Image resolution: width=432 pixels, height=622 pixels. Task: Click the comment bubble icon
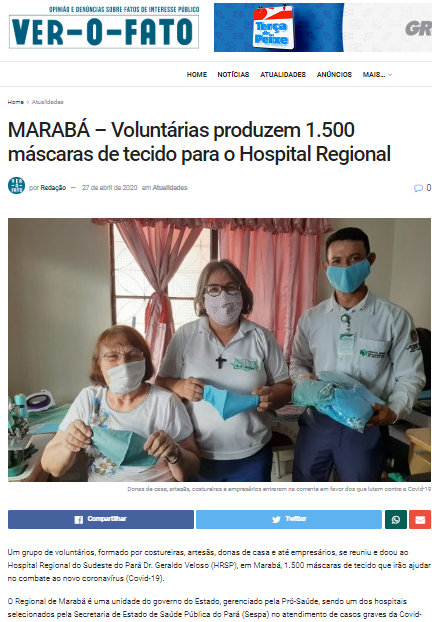(x=418, y=188)
